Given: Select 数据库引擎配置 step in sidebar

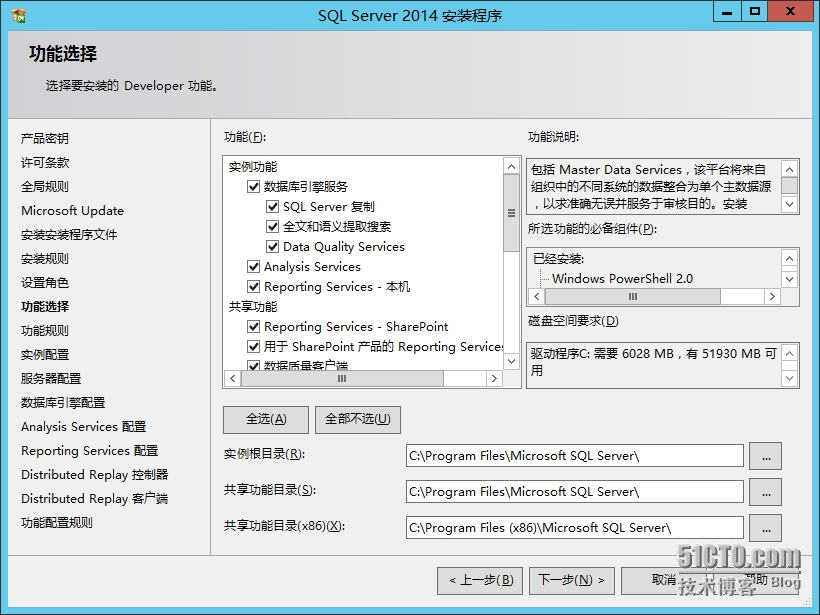Looking at the screenshot, I should (x=63, y=403).
